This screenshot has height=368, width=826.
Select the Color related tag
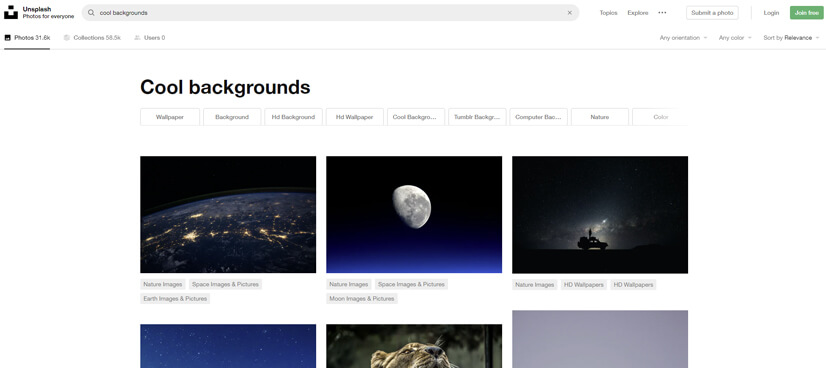click(661, 117)
